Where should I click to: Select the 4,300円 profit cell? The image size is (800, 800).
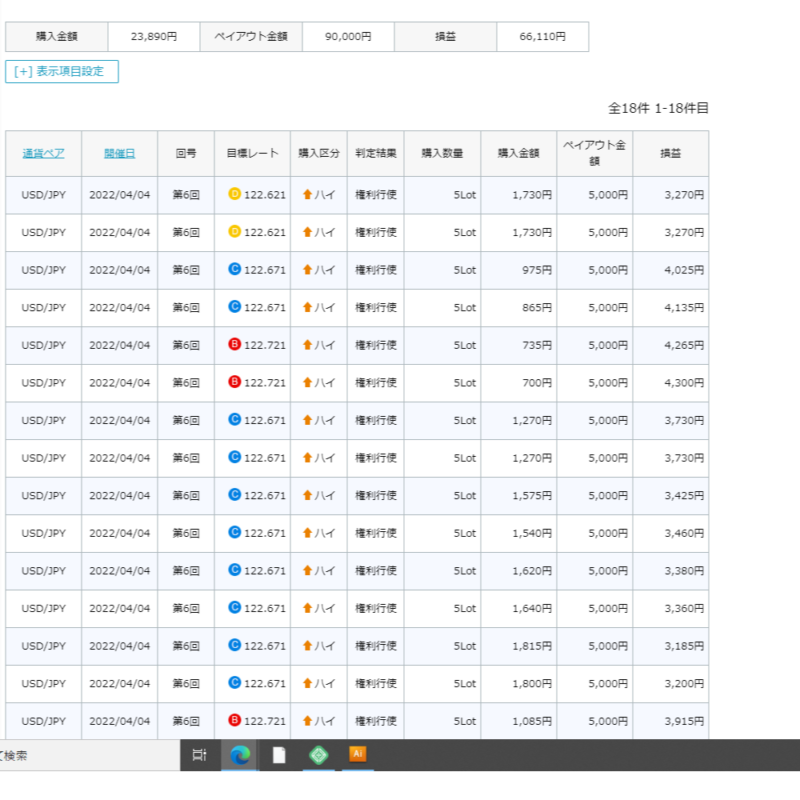pyautogui.click(x=670, y=383)
